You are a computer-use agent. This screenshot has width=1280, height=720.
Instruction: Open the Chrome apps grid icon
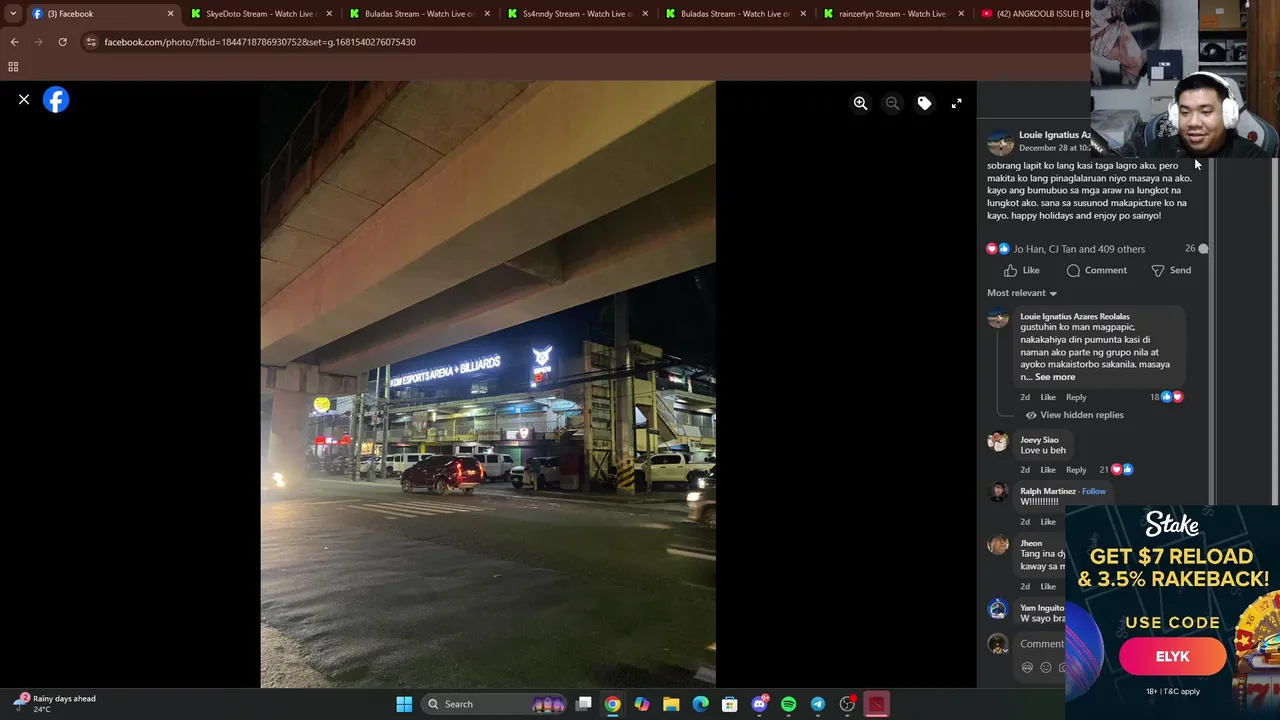tap(13, 67)
